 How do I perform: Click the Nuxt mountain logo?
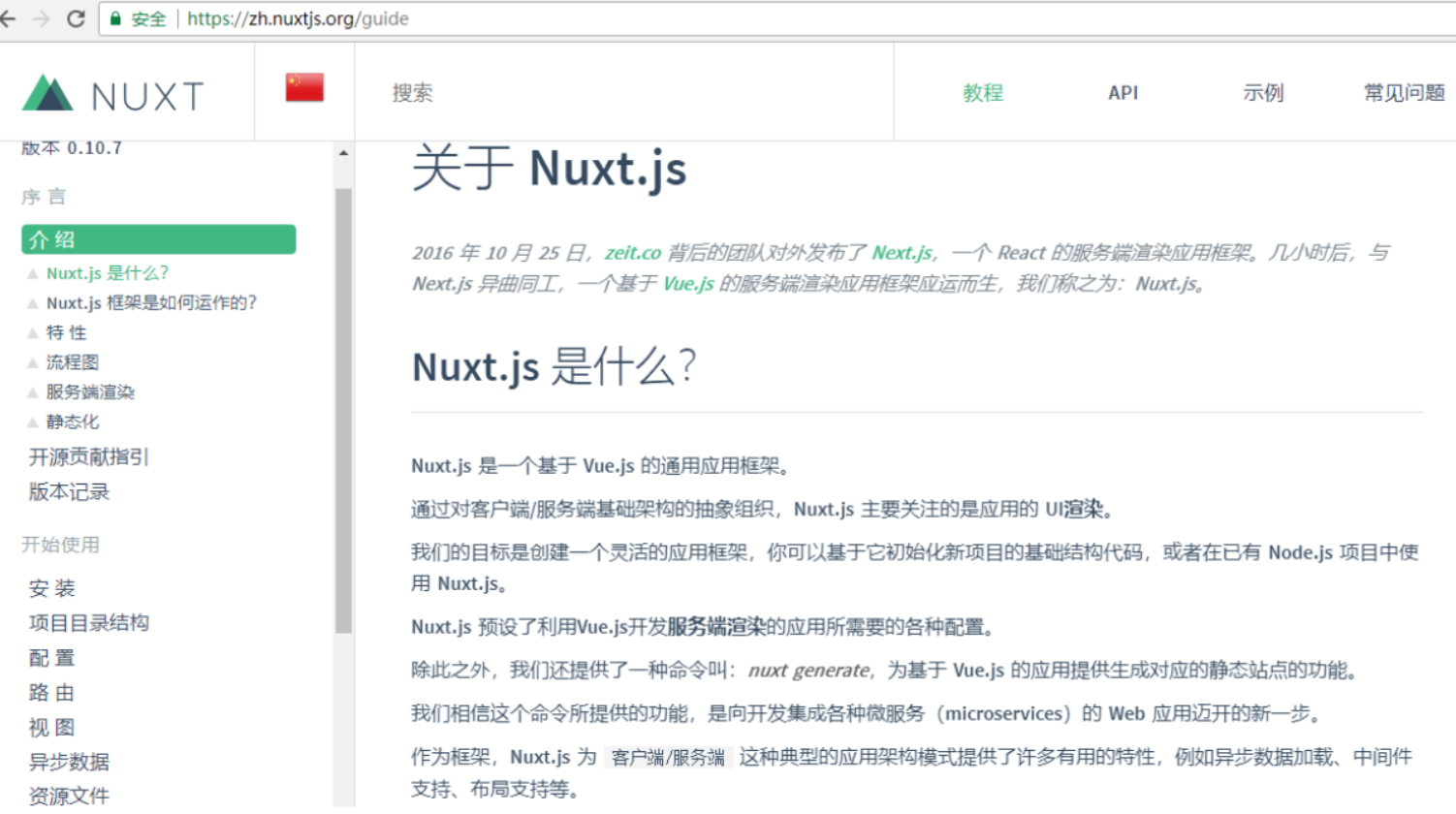pos(47,93)
